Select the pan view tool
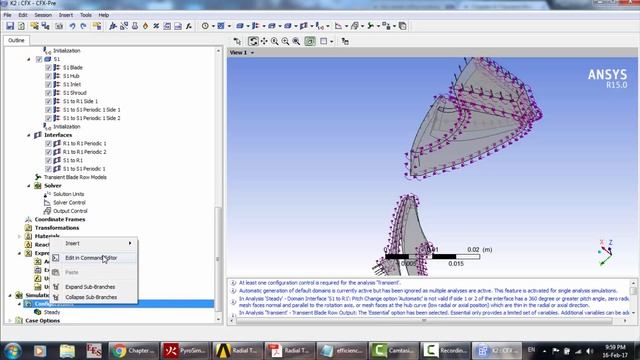The width and height of the screenshot is (640, 360). click(x=264, y=41)
